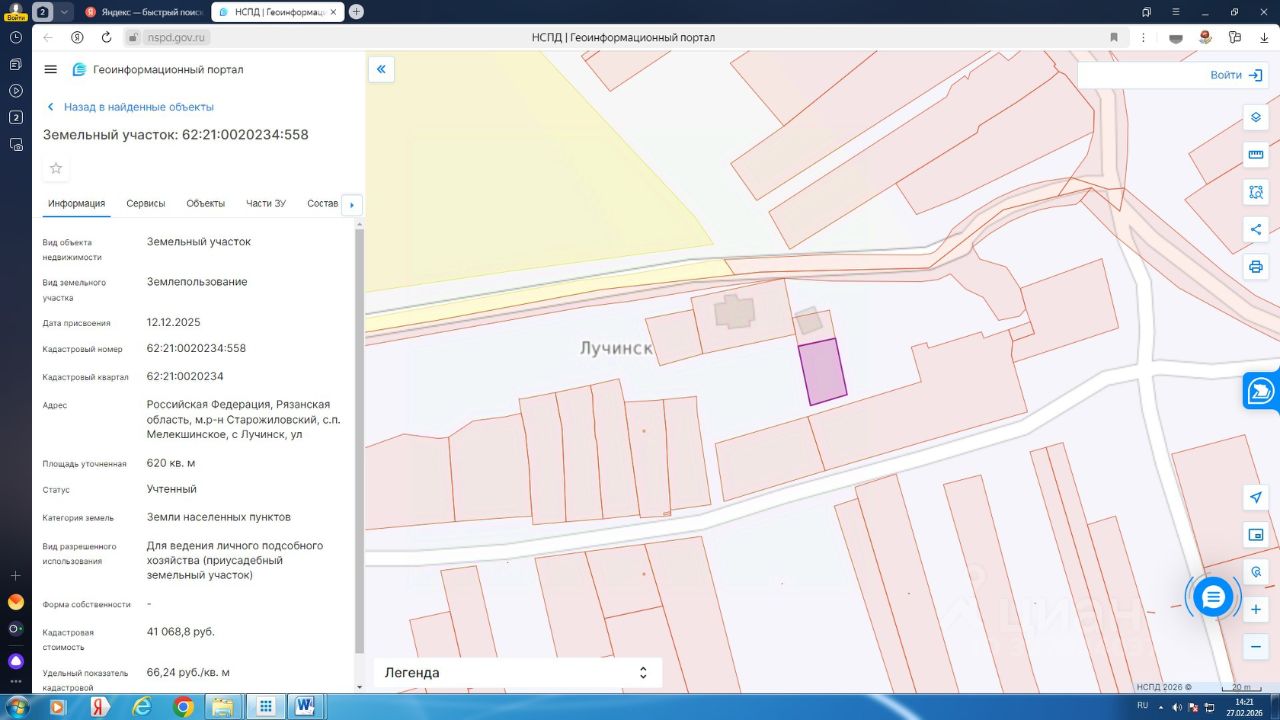Open File Explorer from taskbar
The width and height of the screenshot is (1280, 720).
click(x=223, y=706)
